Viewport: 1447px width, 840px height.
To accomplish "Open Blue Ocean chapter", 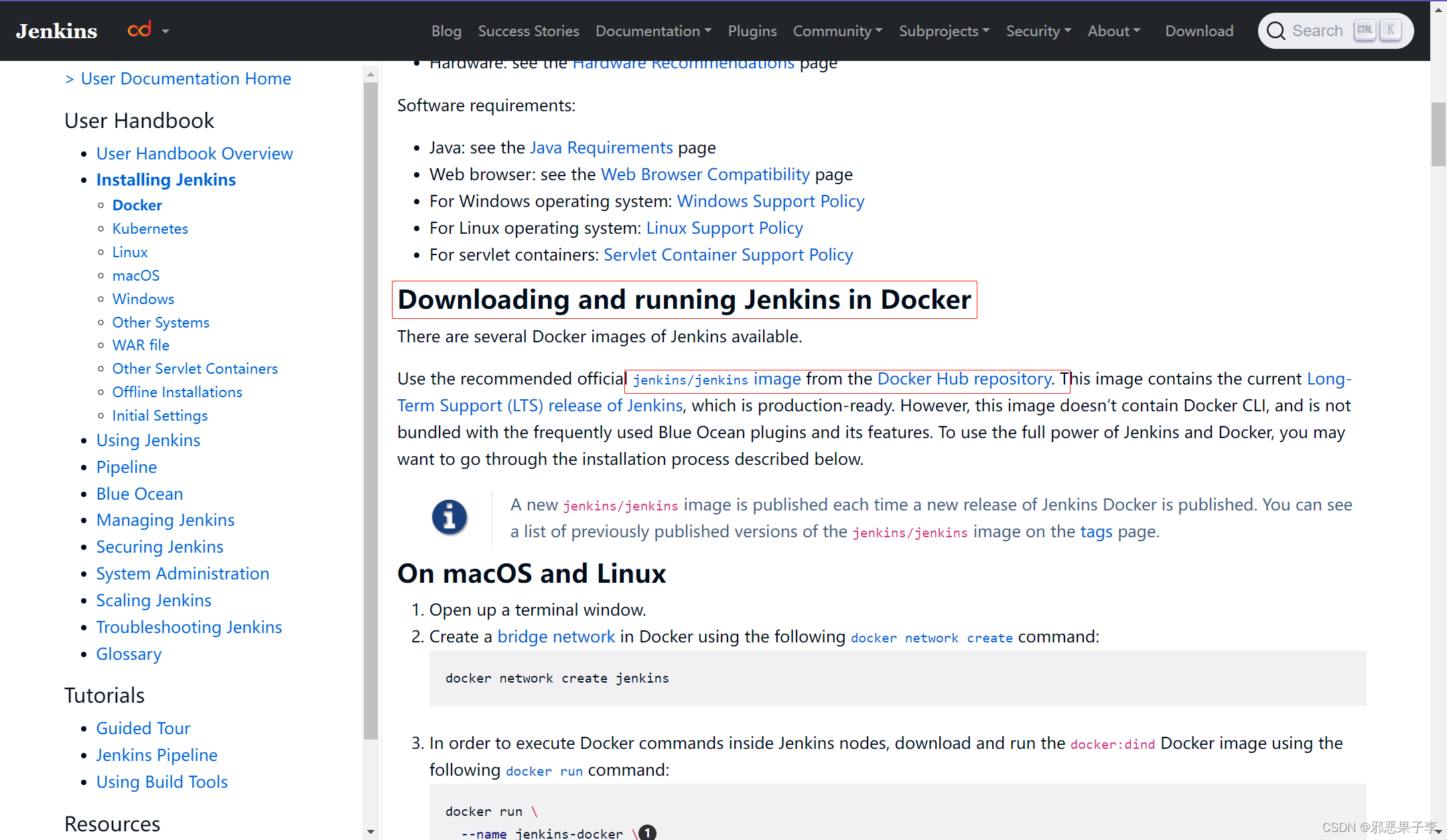I will (x=139, y=494).
